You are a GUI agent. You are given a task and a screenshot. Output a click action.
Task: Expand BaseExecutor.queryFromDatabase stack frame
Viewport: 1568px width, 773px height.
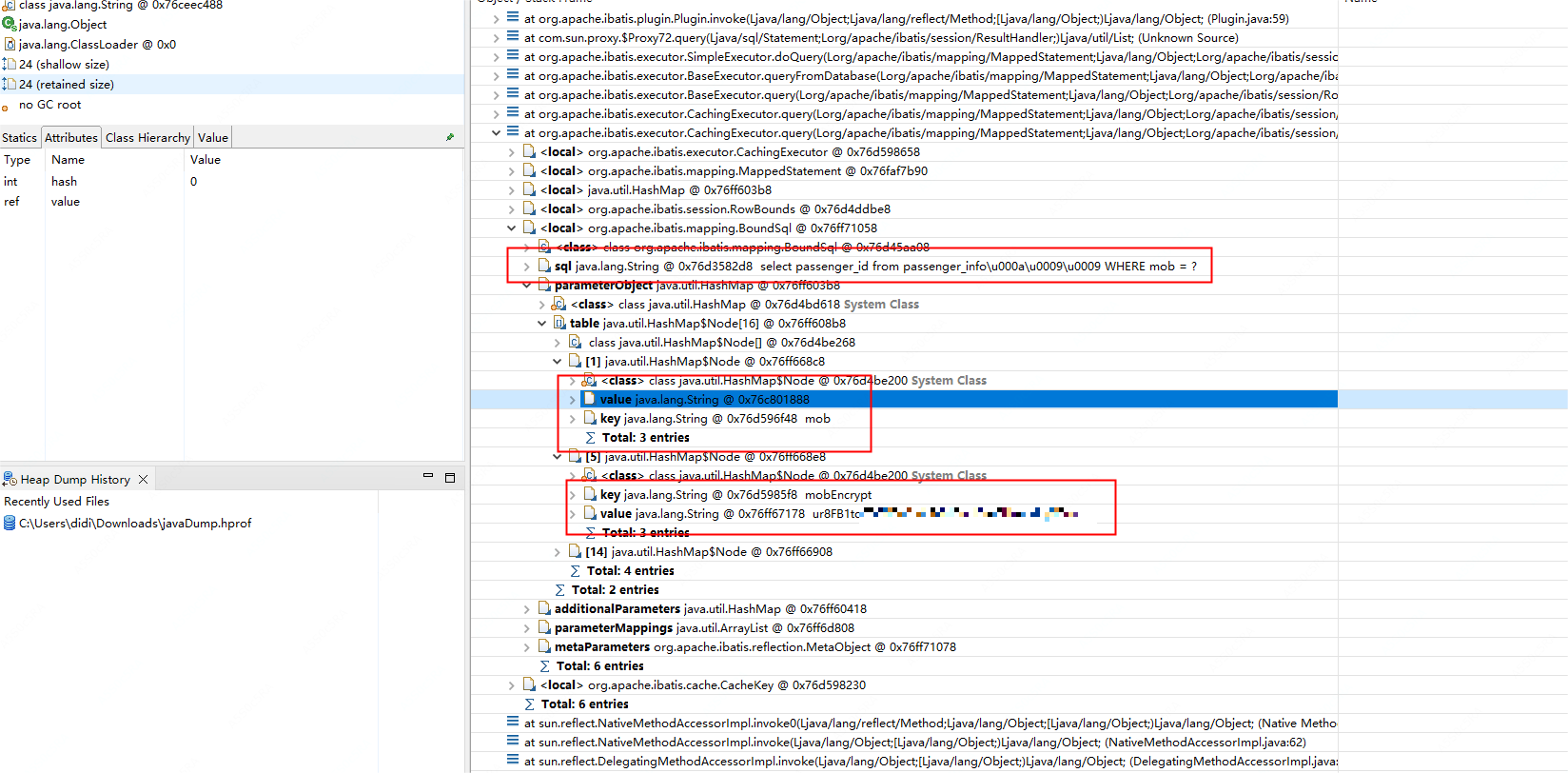click(496, 75)
